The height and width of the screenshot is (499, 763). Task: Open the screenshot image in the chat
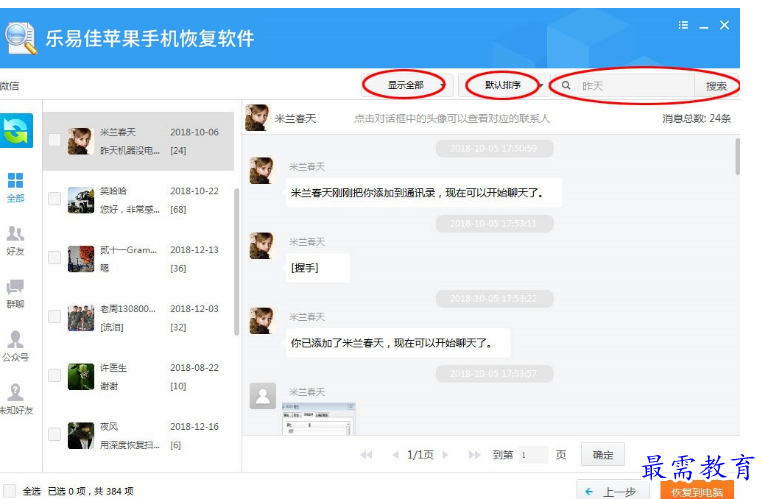[x=319, y=419]
